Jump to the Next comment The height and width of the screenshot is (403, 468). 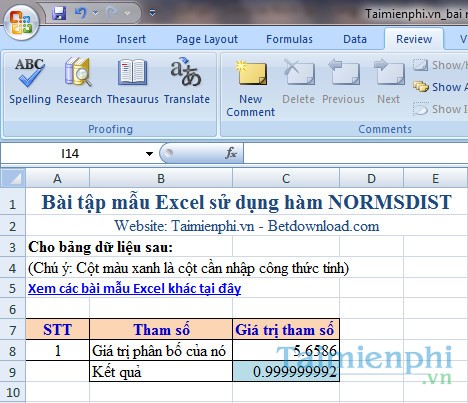389,82
